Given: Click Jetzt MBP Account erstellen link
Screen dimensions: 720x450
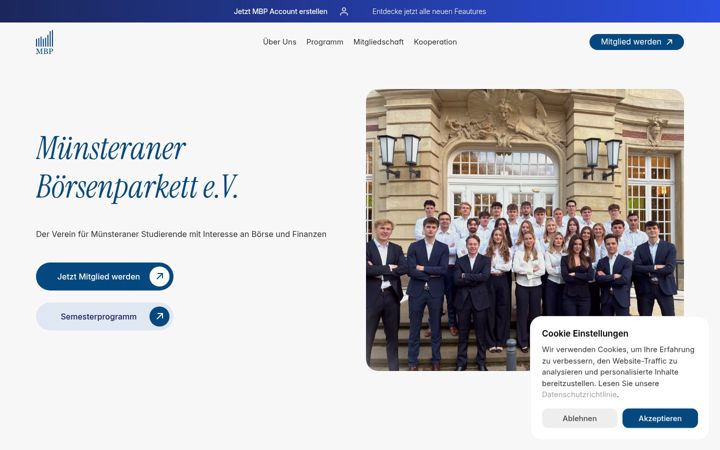Looking at the screenshot, I should [x=281, y=11].
